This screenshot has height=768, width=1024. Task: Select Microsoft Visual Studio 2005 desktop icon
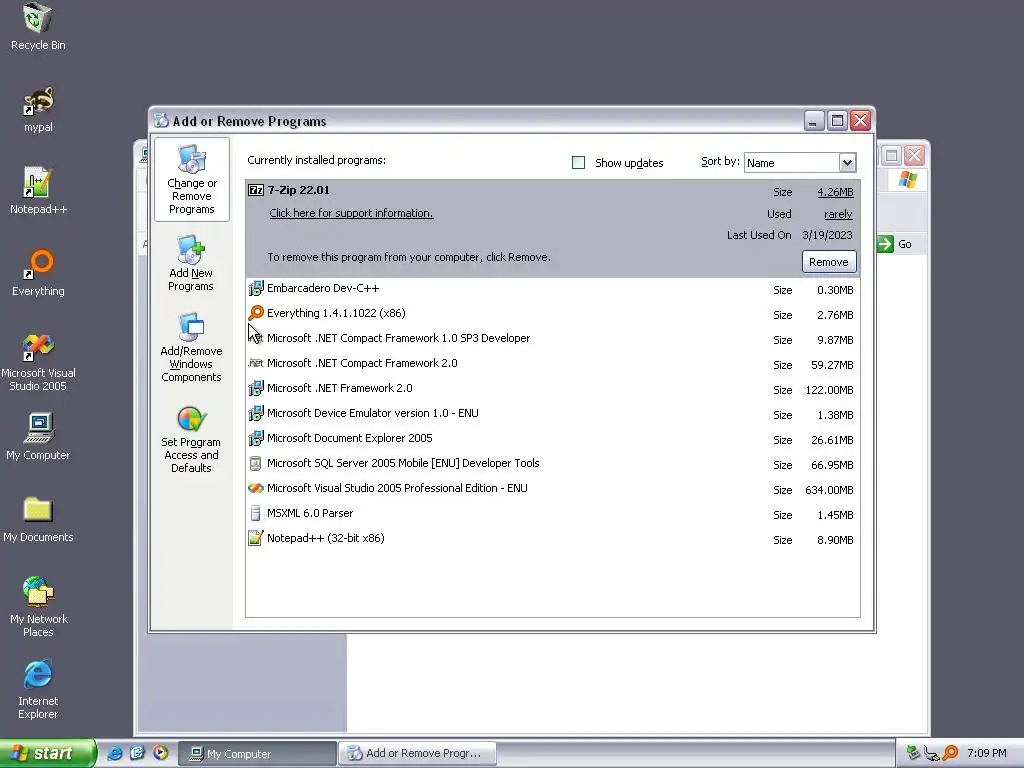[x=38, y=362]
